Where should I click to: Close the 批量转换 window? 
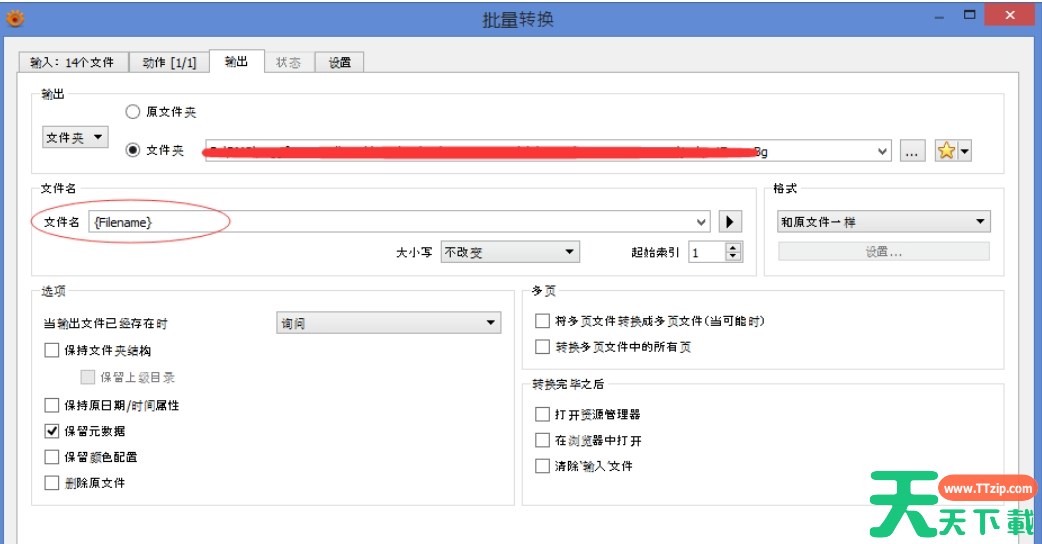coord(1010,15)
